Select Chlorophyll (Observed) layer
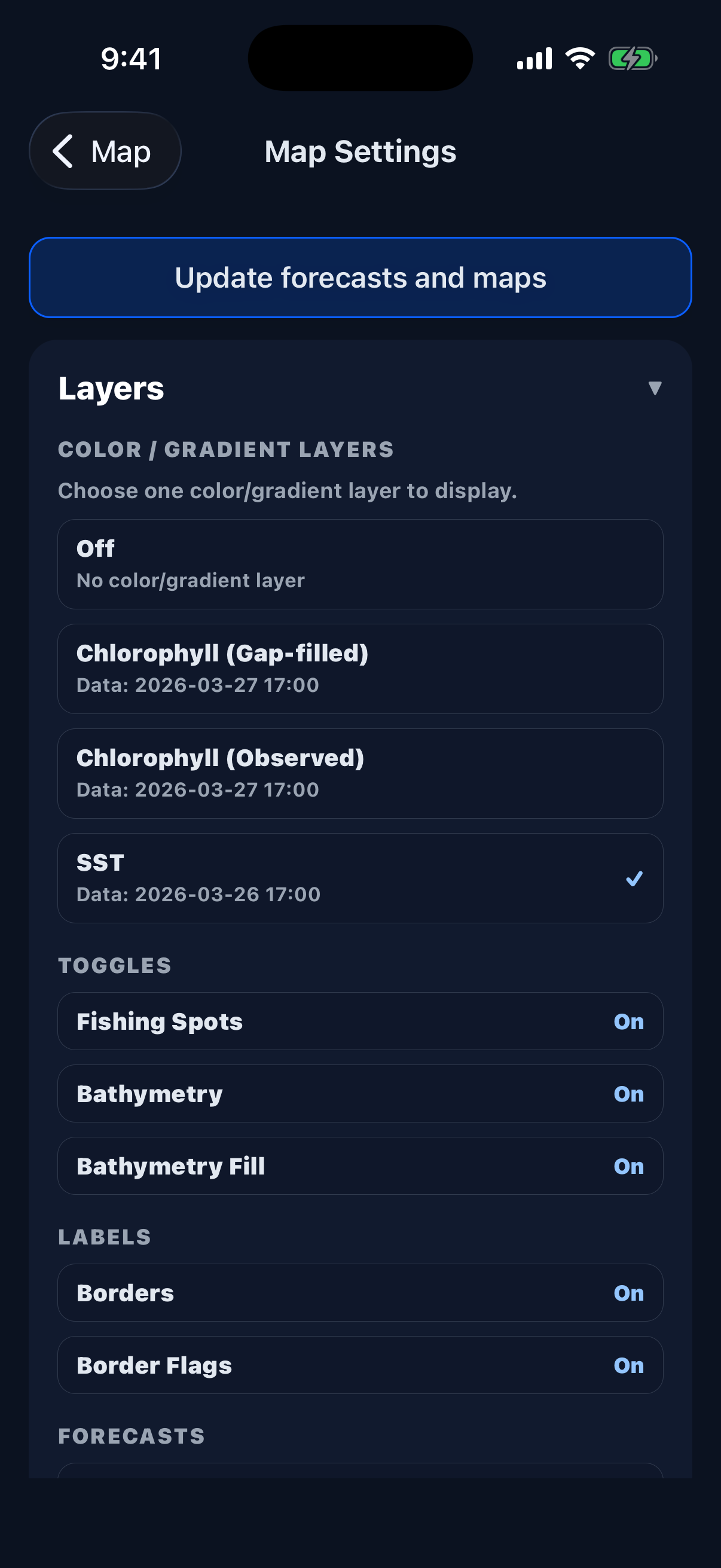 pyautogui.click(x=360, y=773)
